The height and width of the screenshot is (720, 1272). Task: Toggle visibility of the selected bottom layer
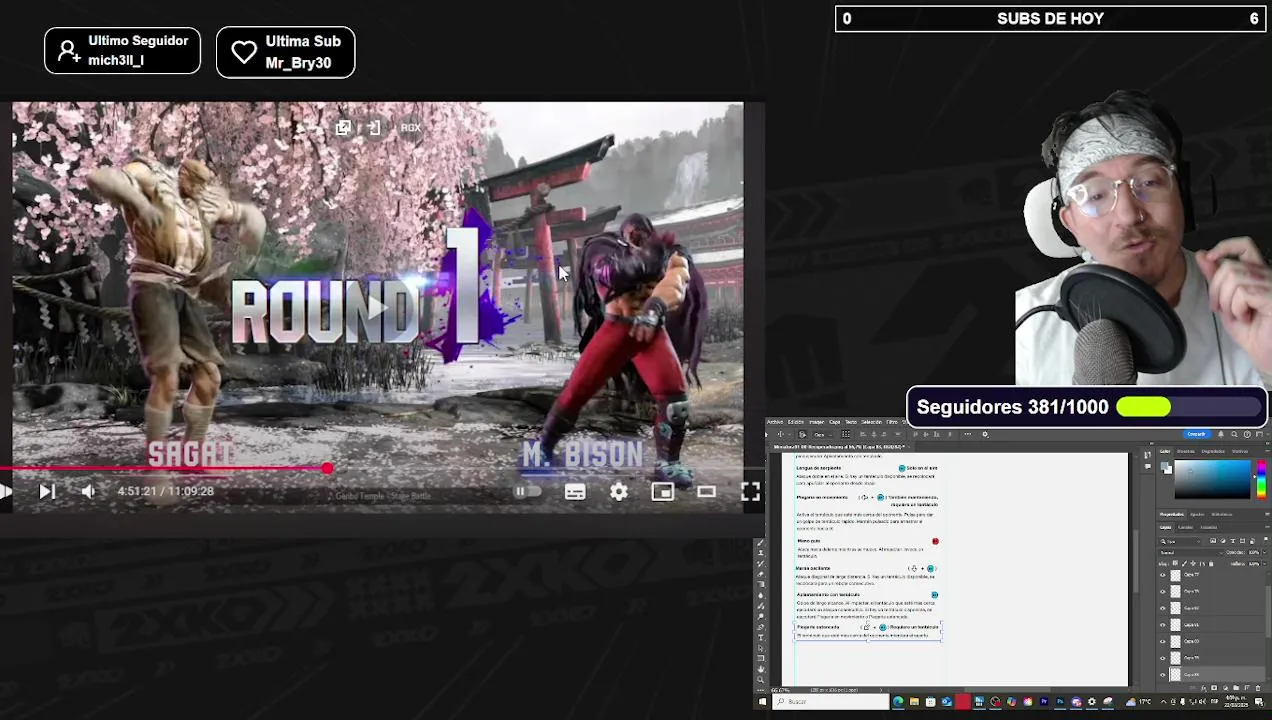pos(1163,675)
